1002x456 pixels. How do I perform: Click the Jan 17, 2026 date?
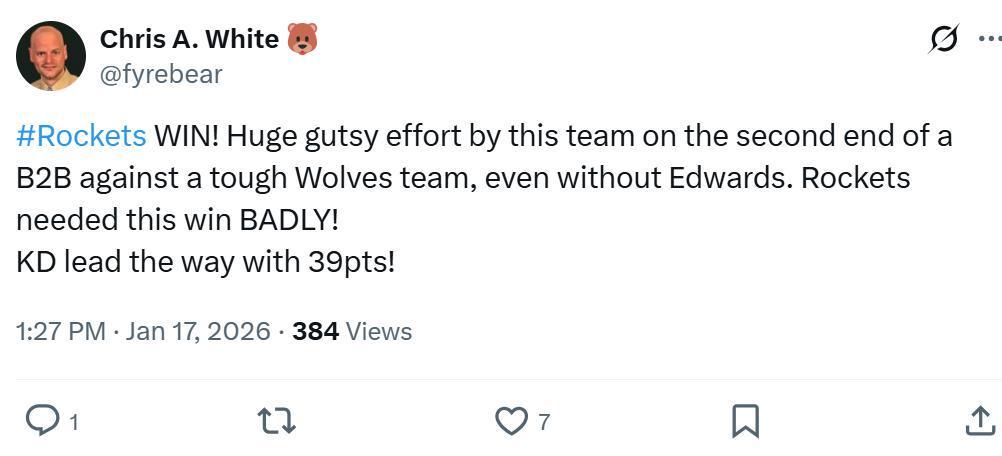coord(198,331)
